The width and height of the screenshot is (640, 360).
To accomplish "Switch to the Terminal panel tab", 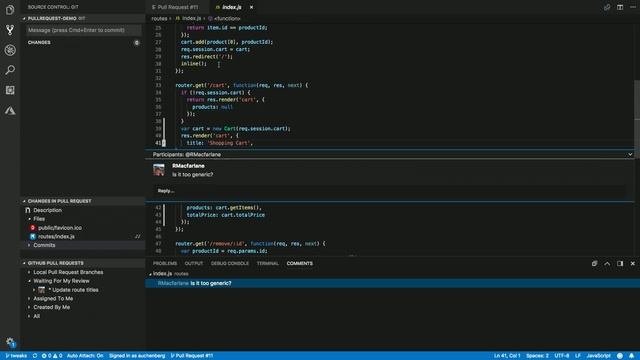I will [268, 263].
